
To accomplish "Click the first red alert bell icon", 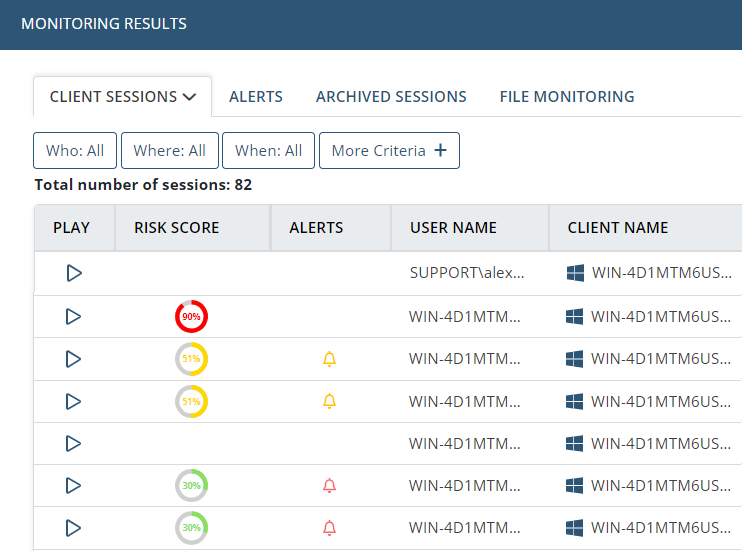I will click(329, 485).
